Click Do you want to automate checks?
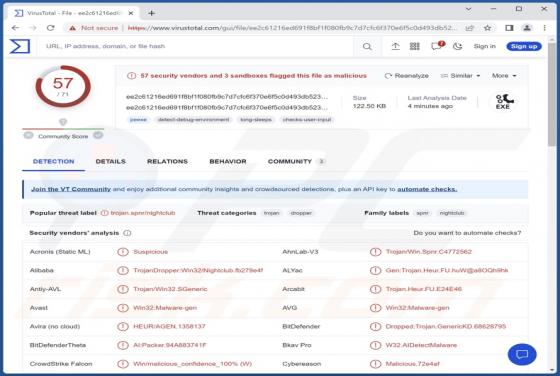The height and width of the screenshot is (376, 560). tap(467, 233)
